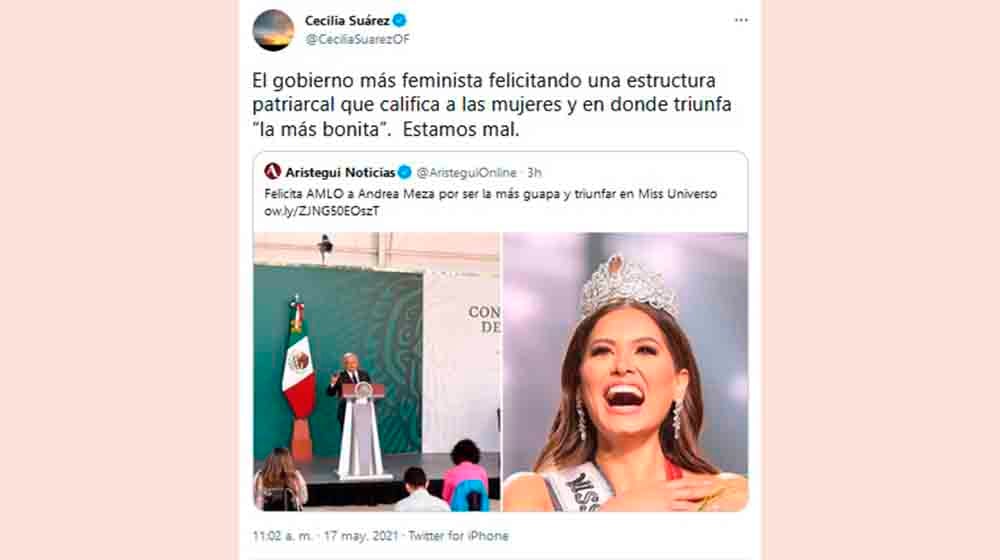The image size is (1000, 560).
Task: Click the quoted tweet text about Andrea Meza
Action: point(490,194)
